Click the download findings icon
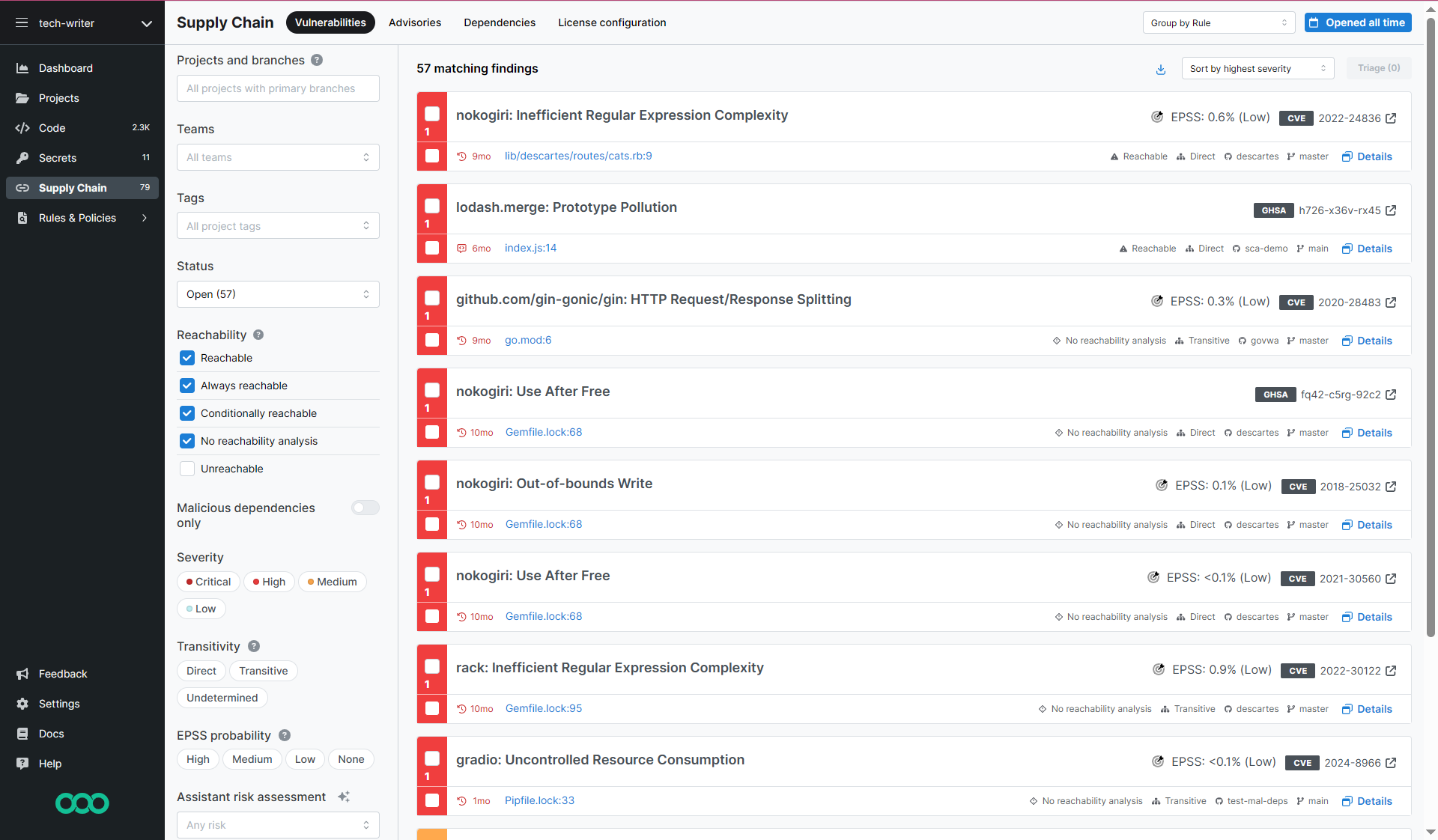Screen dimensions: 1438x840 tap(1160, 69)
